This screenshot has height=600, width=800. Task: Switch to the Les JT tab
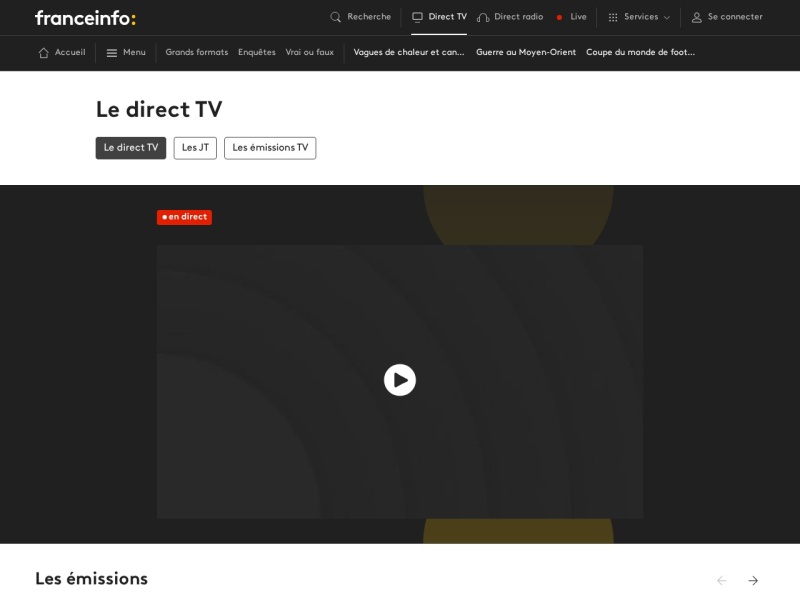195,148
